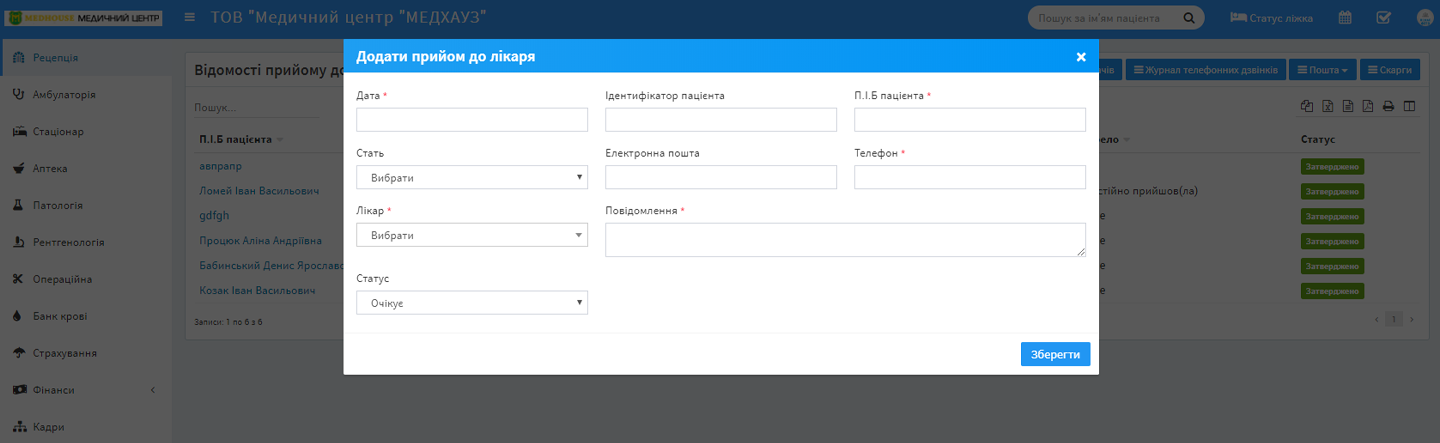
Task: Focus the Телефон input field
Action: point(970,177)
